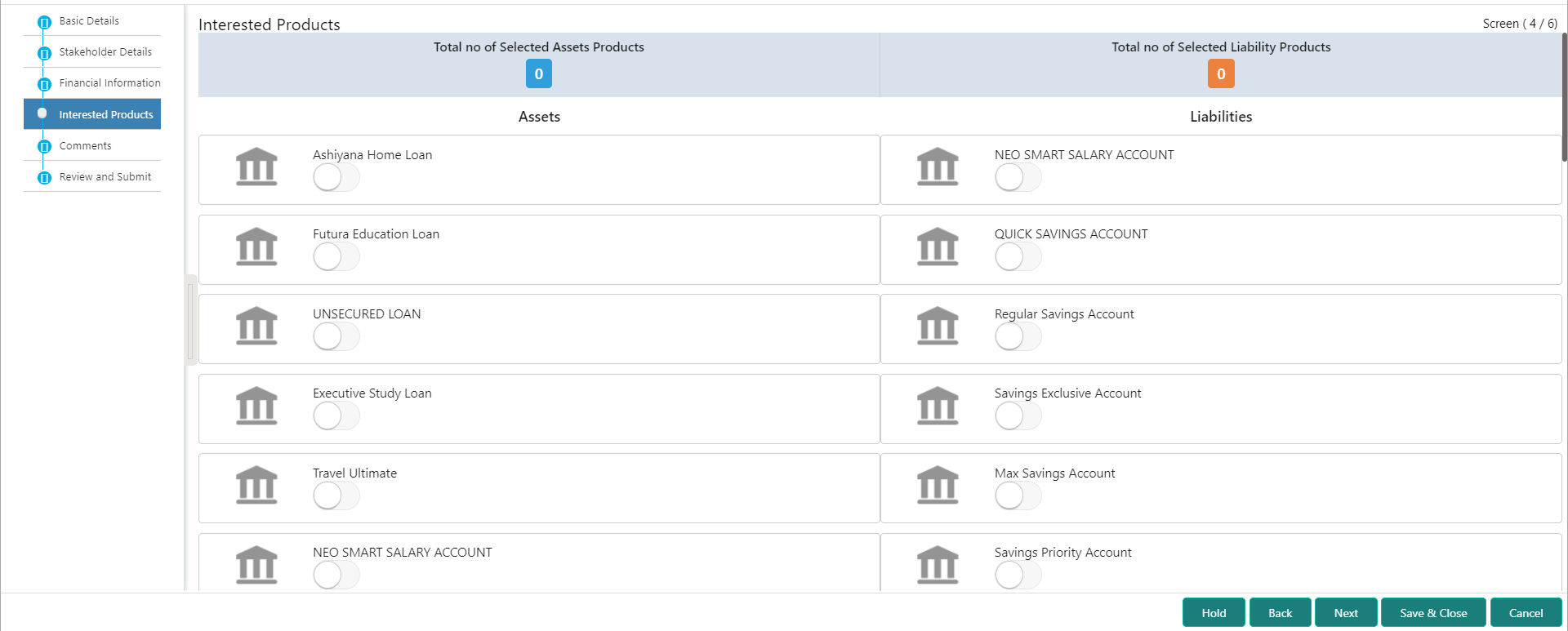Click the bank icon beside Futura Education Loan

tap(256, 247)
